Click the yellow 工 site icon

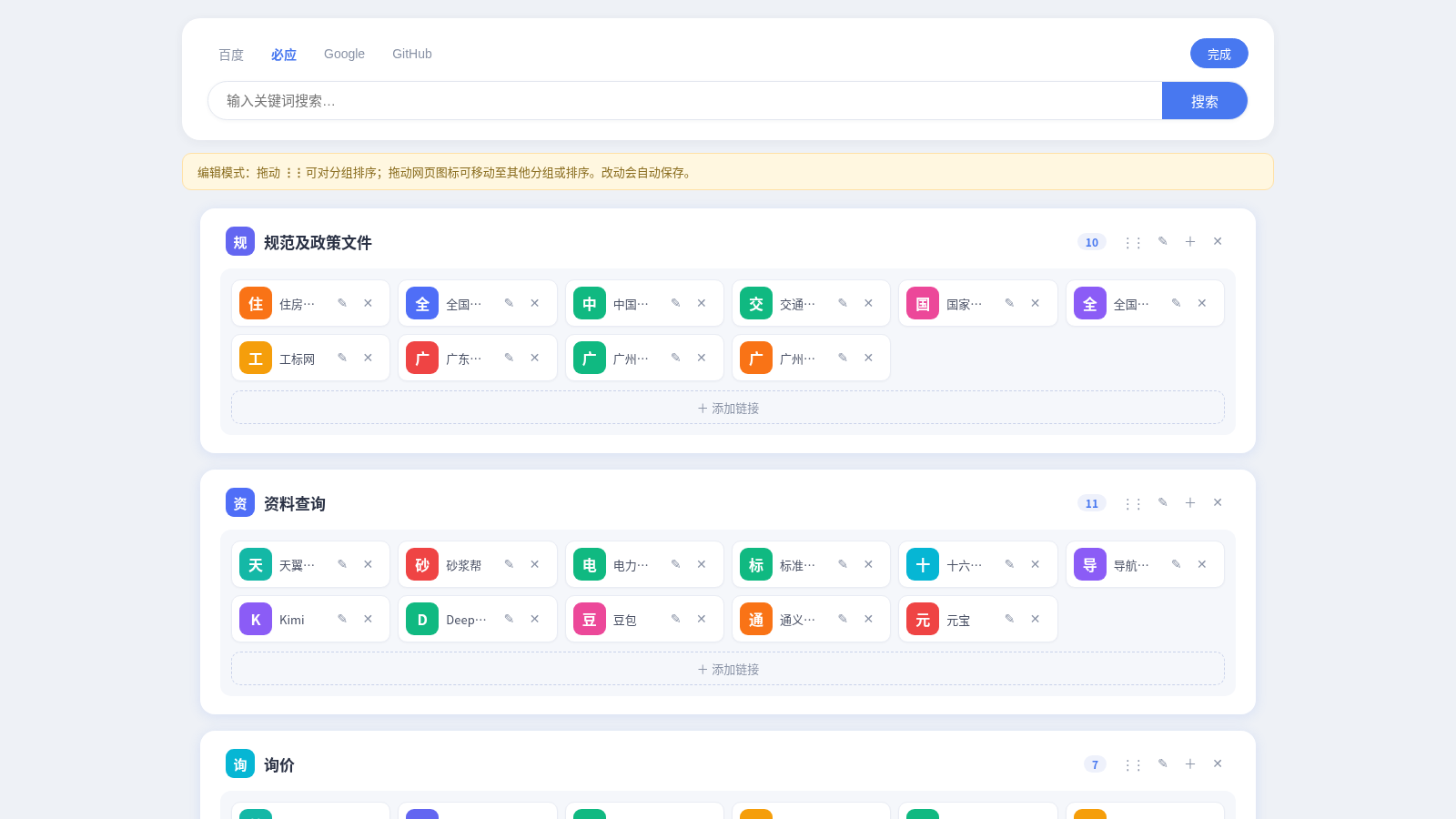pos(256,358)
